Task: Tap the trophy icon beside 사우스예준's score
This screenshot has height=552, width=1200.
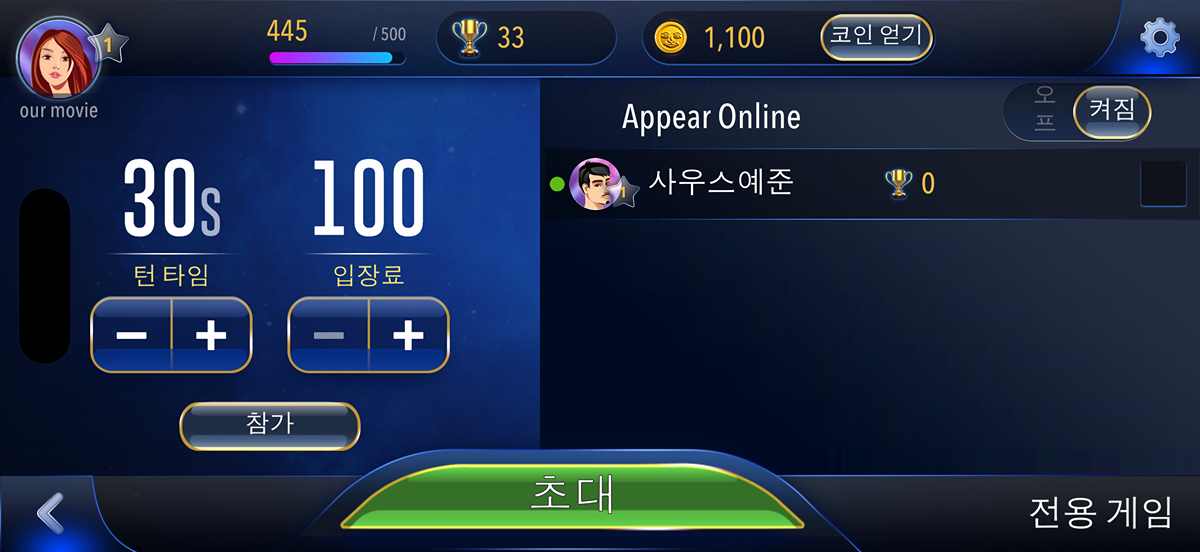Action: pos(898,183)
